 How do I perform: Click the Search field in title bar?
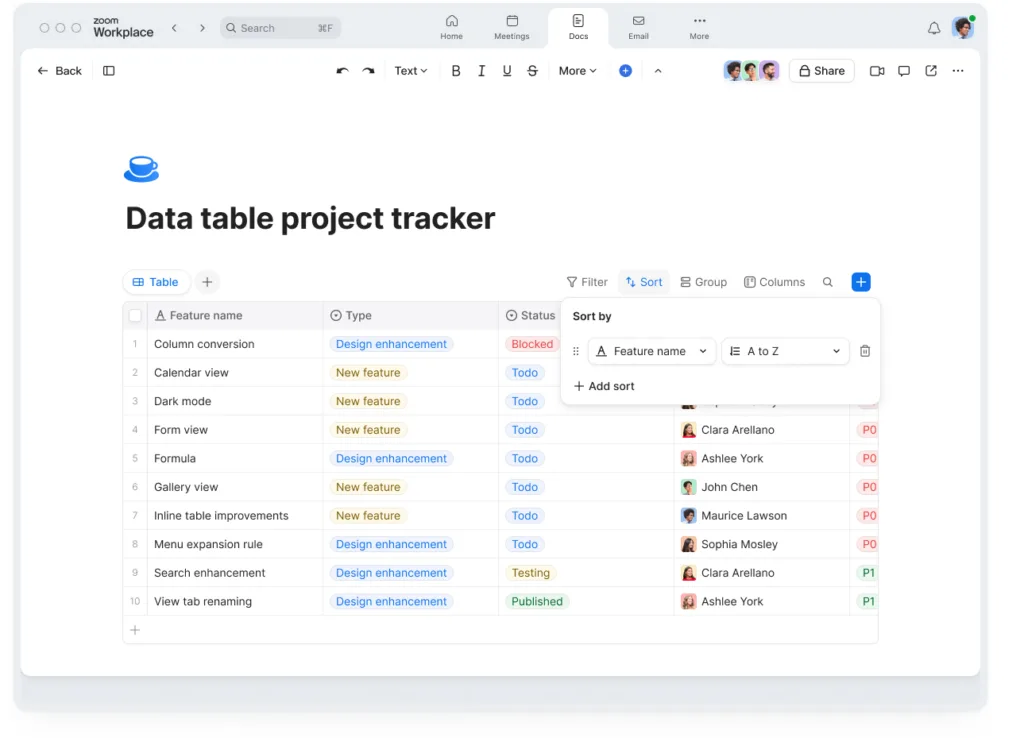tap(280, 28)
